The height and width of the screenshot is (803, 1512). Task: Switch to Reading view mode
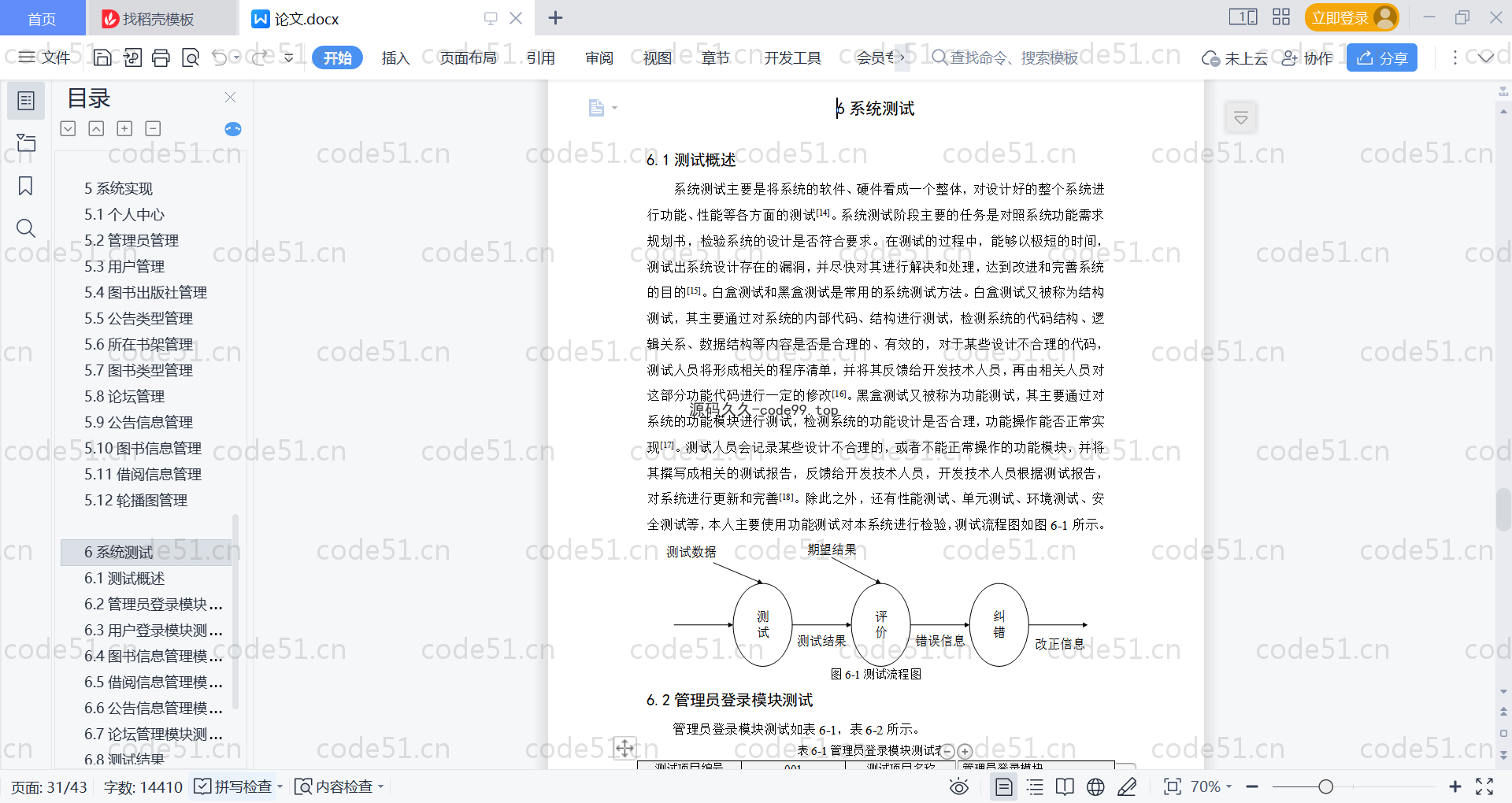(x=1065, y=786)
